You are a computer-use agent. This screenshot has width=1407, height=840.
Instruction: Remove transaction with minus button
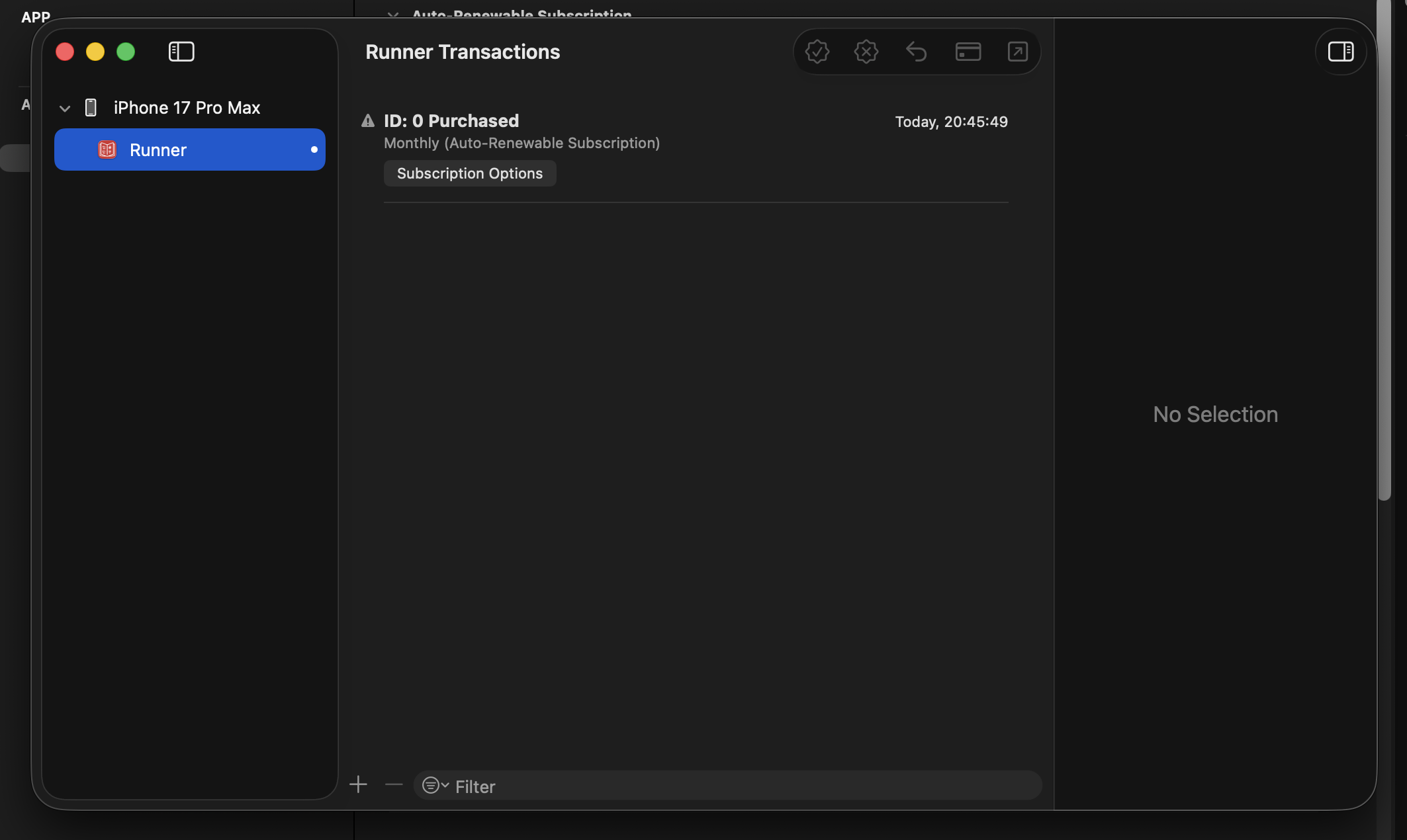point(394,785)
